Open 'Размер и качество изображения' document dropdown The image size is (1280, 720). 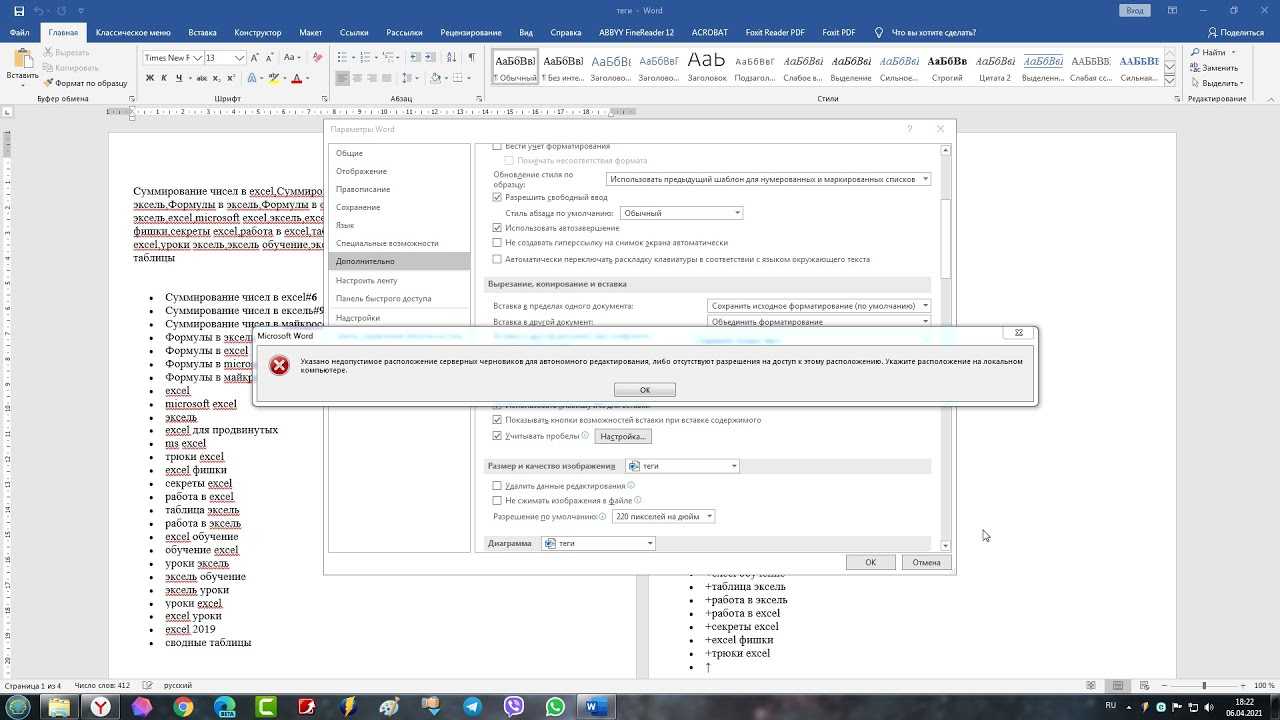[683, 466]
